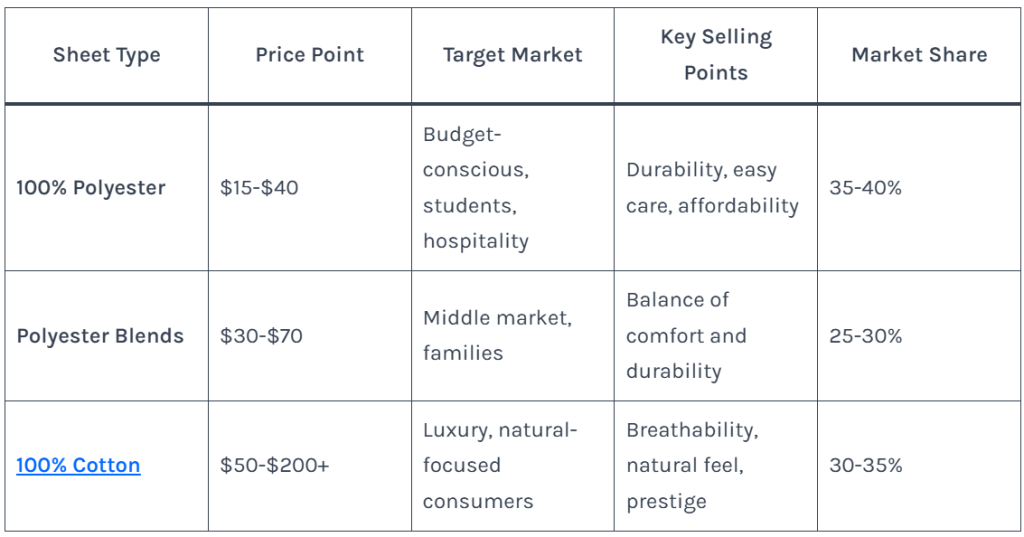Select the 100% Polyester row label
Image resolution: width=1024 pixels, height=537 pixels.
click(91, 187)
